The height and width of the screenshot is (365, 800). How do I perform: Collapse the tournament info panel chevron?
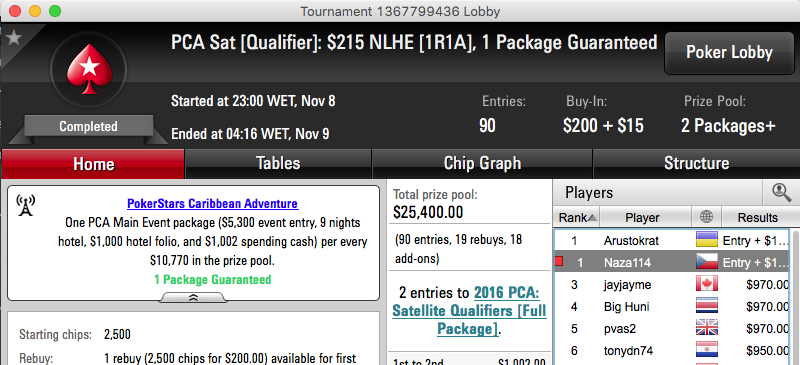[193, 298]
